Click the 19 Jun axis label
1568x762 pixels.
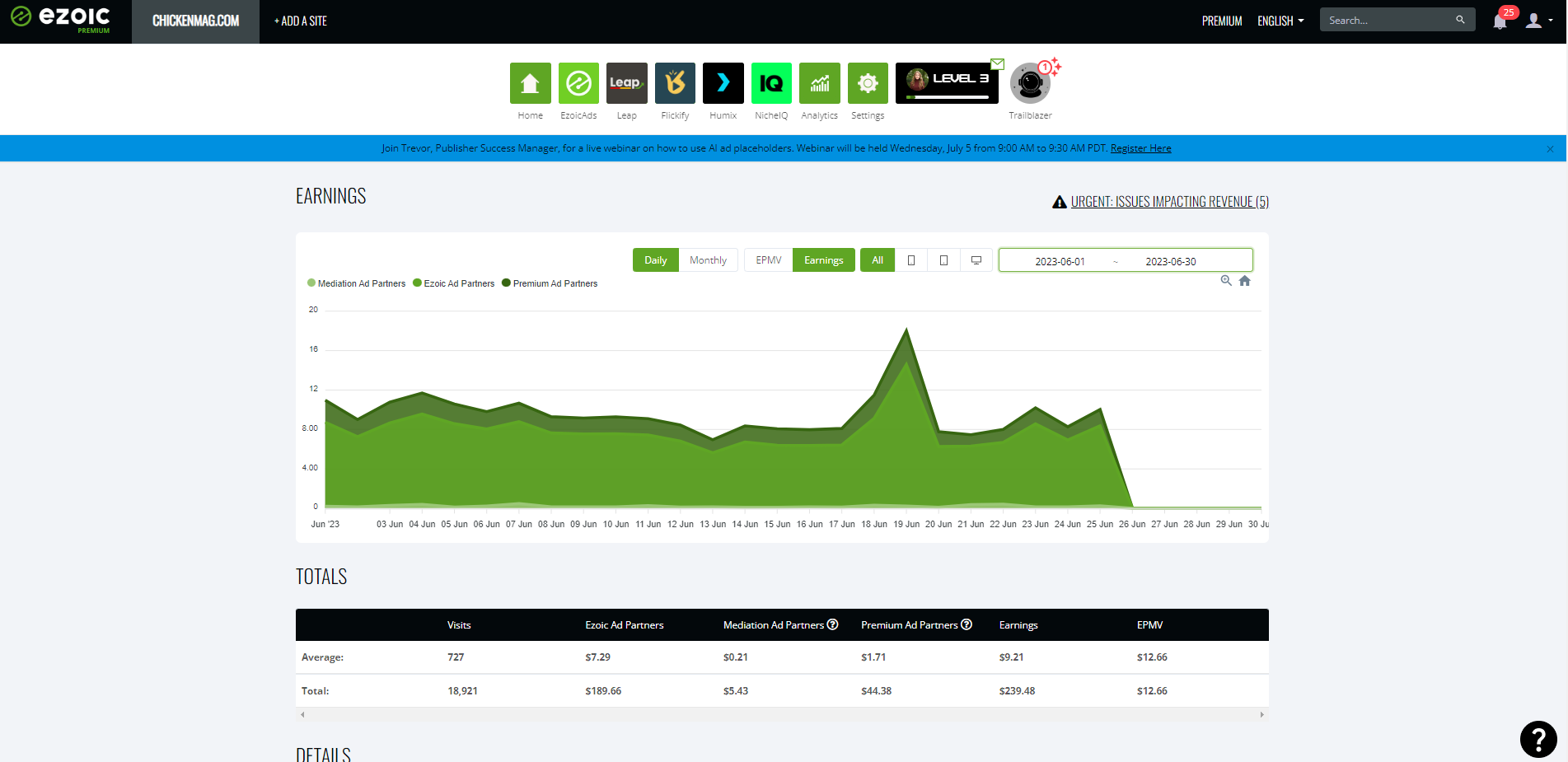[x=906, y=524]
